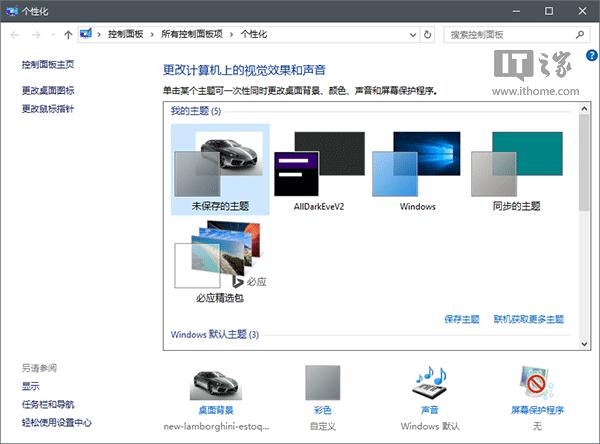Open the 控制面板 breadcrumb chevron
600x444 pixels.
pos(153,34)
